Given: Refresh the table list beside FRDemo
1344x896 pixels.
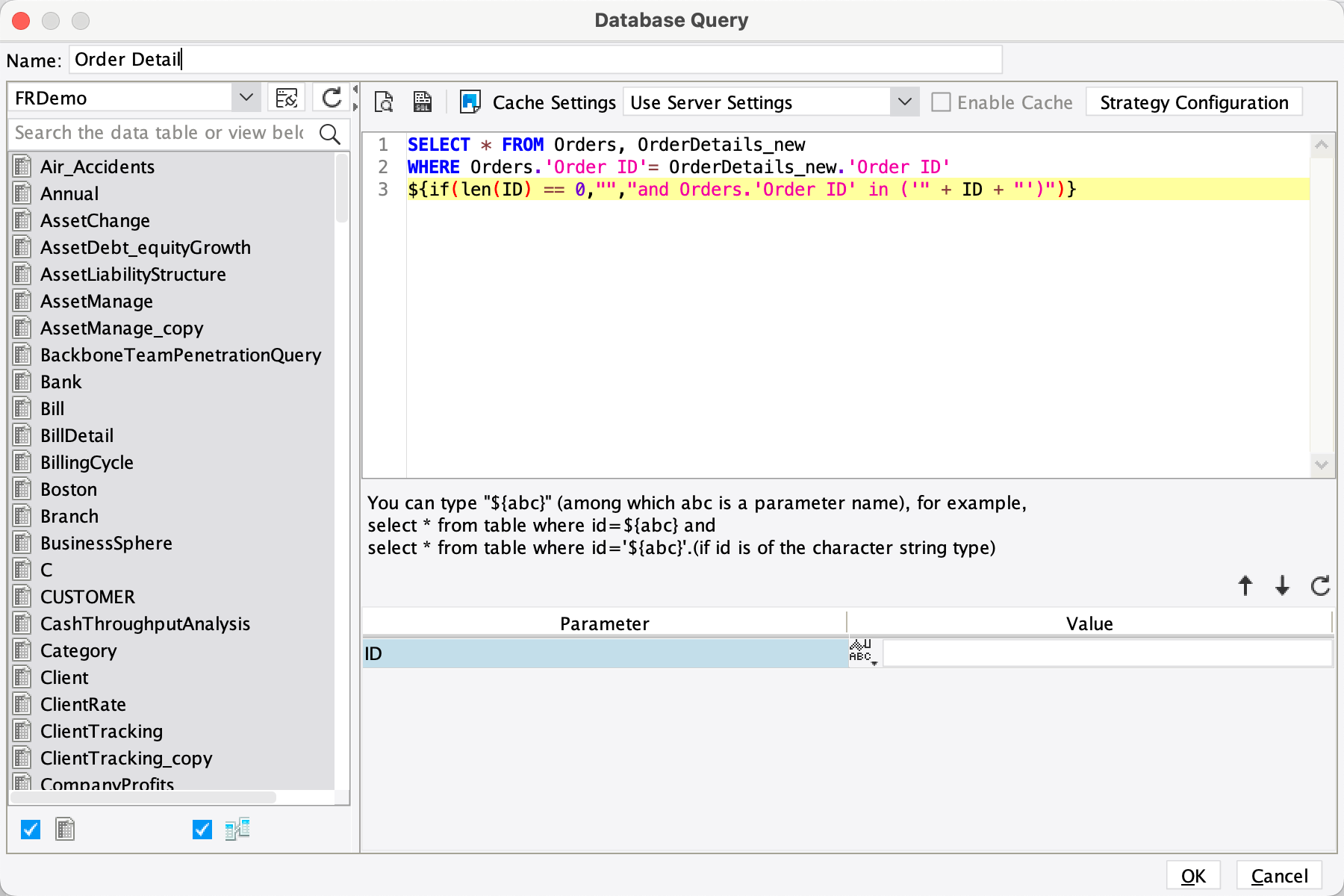Looking at the screenshot, I should click(332, 98).
